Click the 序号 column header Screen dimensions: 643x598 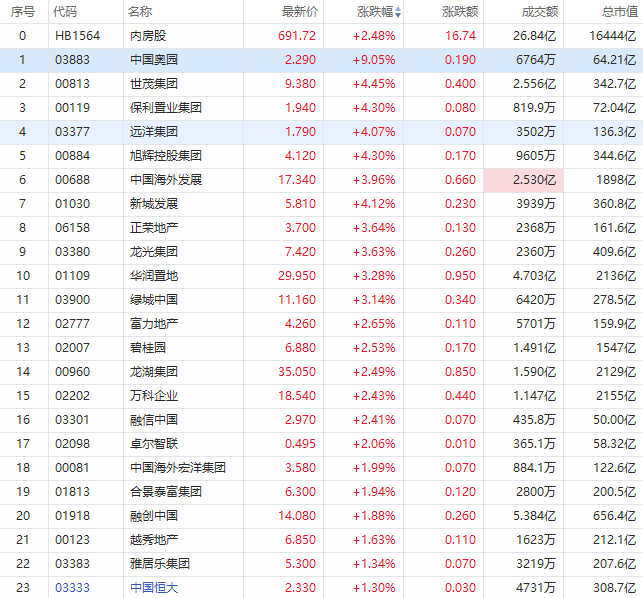coord(23,12)
